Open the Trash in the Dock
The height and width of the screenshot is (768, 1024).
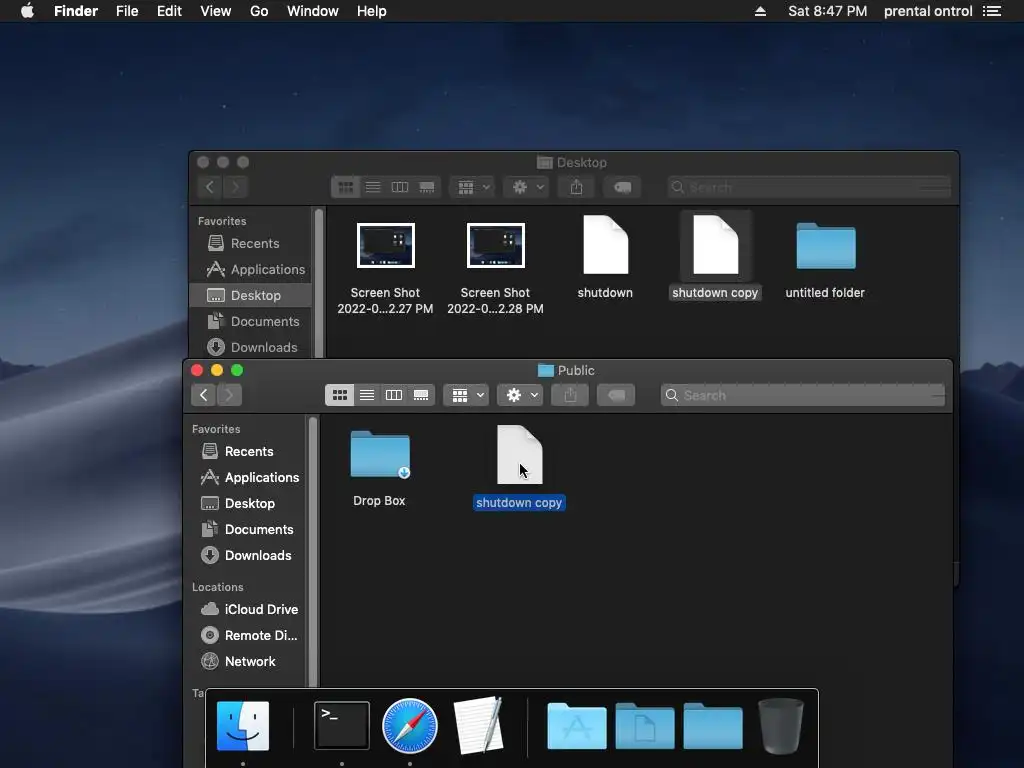(x=781, y=726)
